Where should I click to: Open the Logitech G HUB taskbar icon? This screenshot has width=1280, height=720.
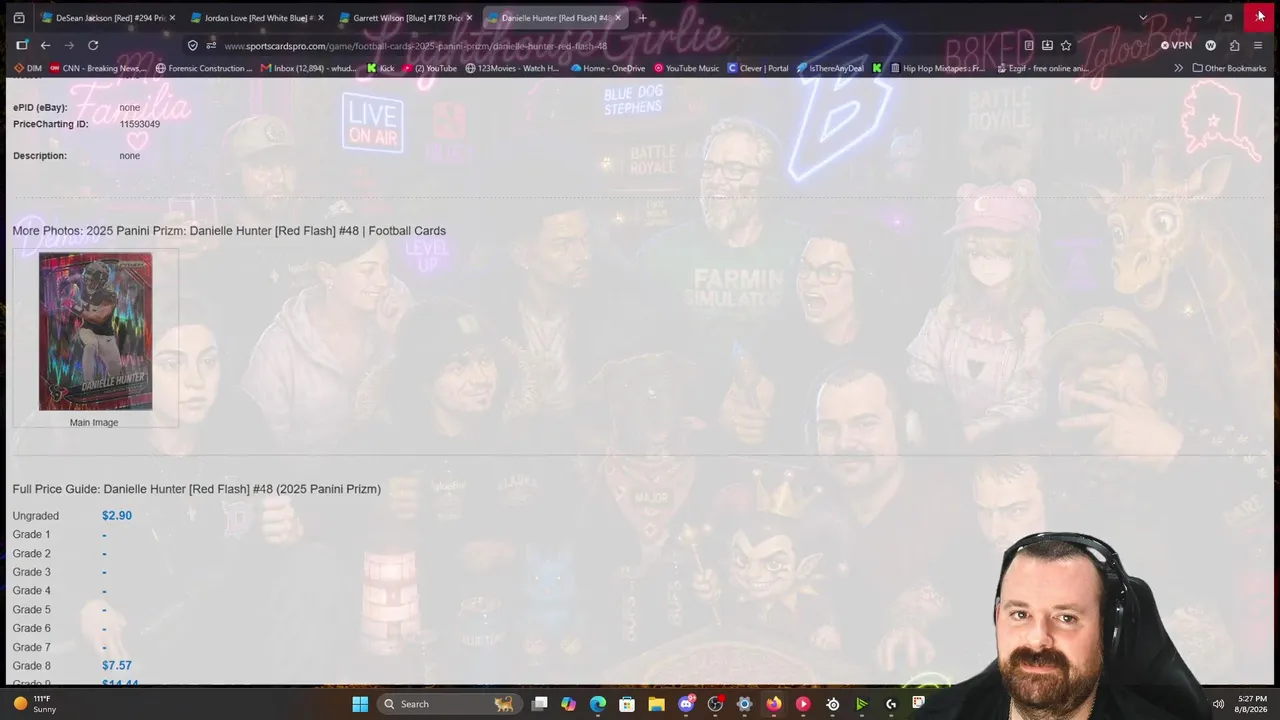[x=891, y=704]
